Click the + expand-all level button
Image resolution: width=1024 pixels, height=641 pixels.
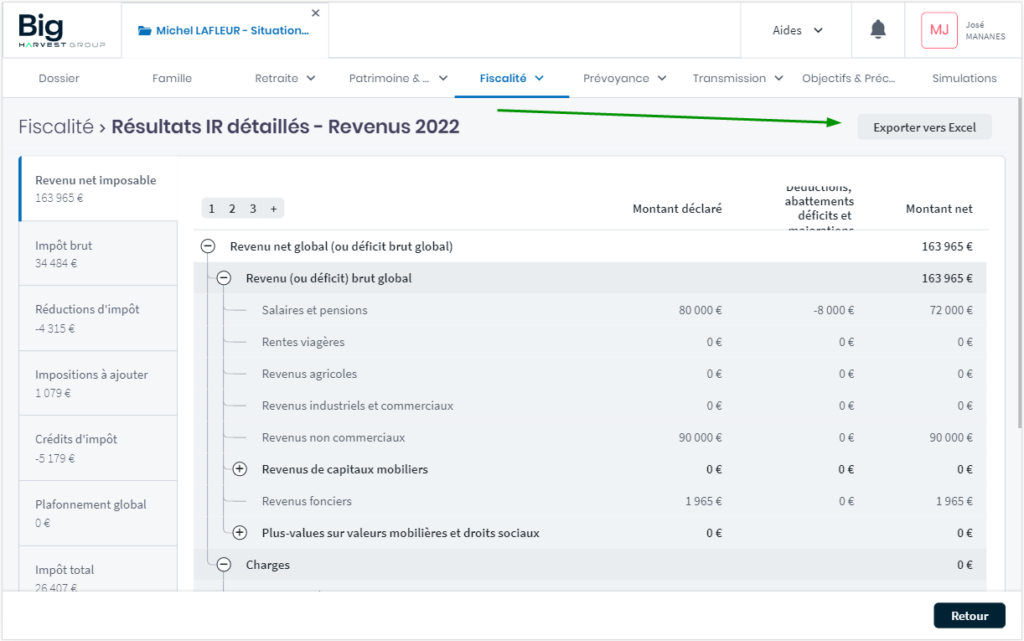pos(273,209)
